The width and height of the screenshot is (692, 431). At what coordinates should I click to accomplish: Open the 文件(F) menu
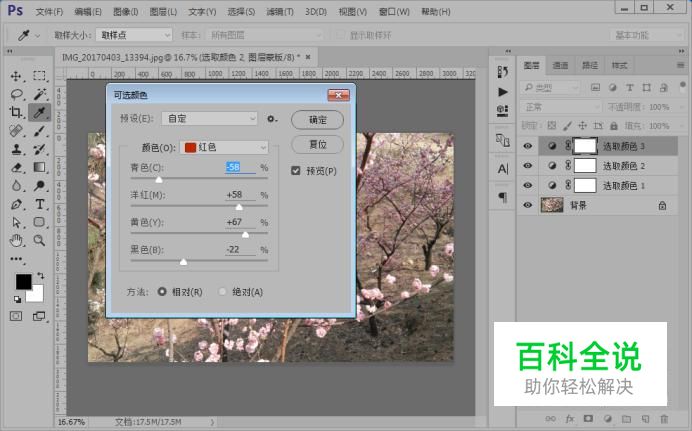(49, 12)
